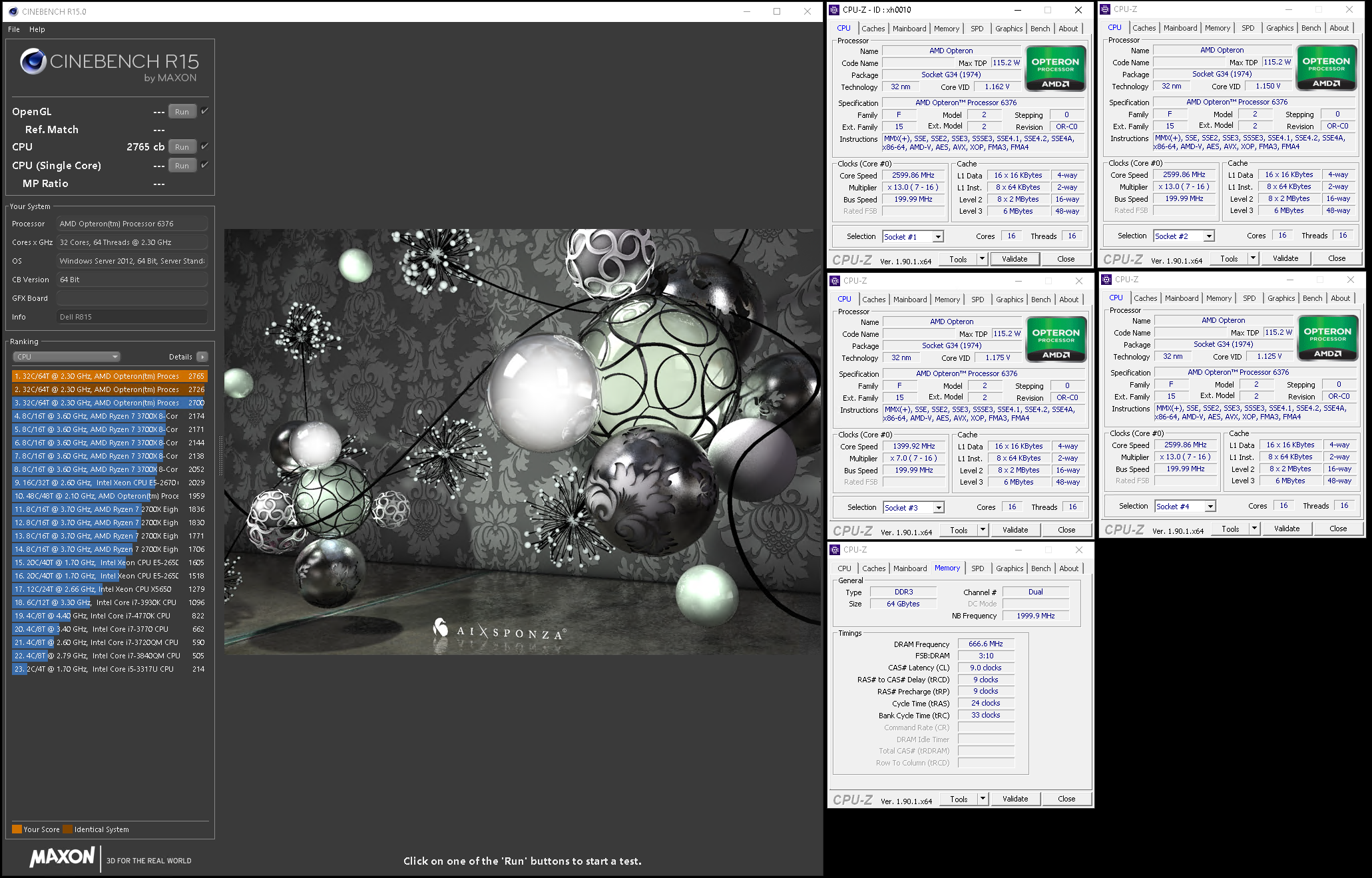The width and height of the screenshot is (1372, 878).
Task: Run the OpenGL benchmark
Action: (x=182, y=112)
